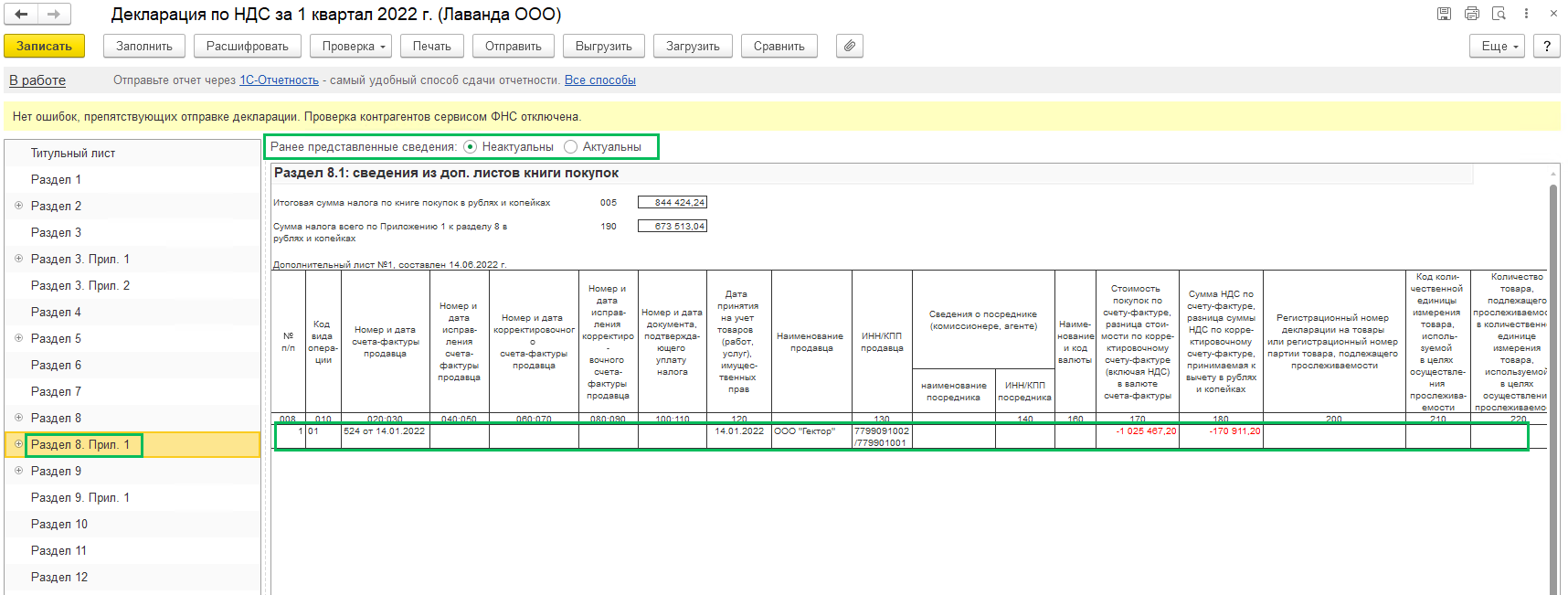Follow the 1С-Отчетность link
The height and width of the screenshot is (595, 1568).
point(279,80)
